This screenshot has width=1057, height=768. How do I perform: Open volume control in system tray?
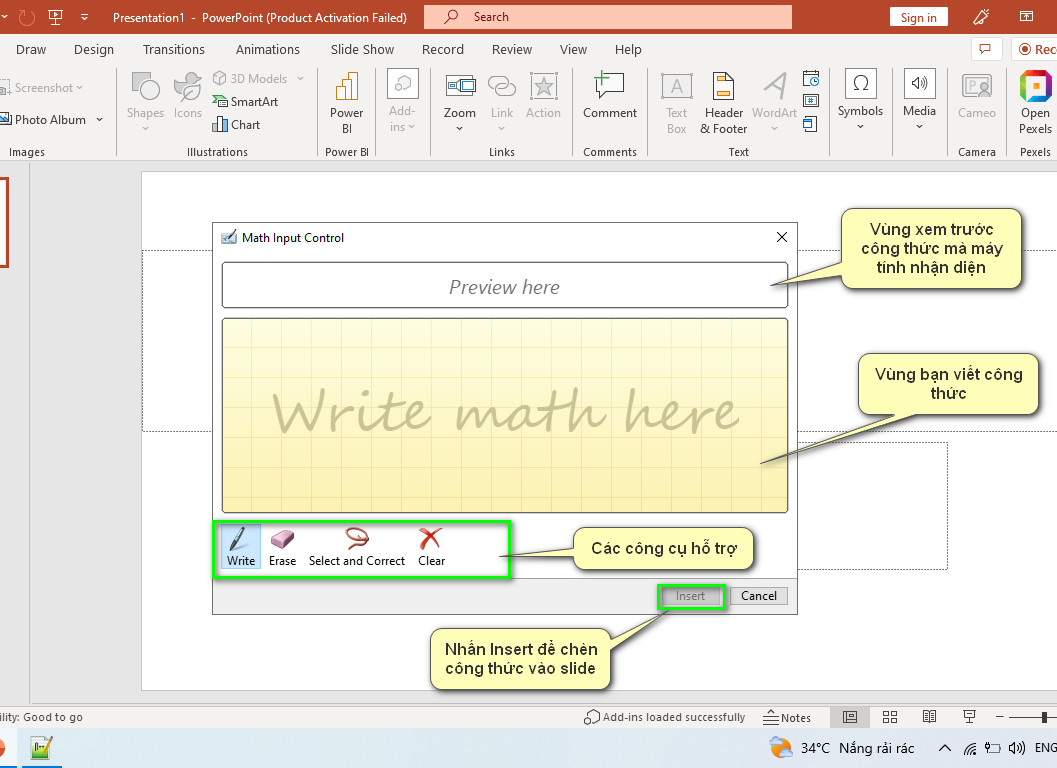pyautogui.click(x=1017, y=748)
